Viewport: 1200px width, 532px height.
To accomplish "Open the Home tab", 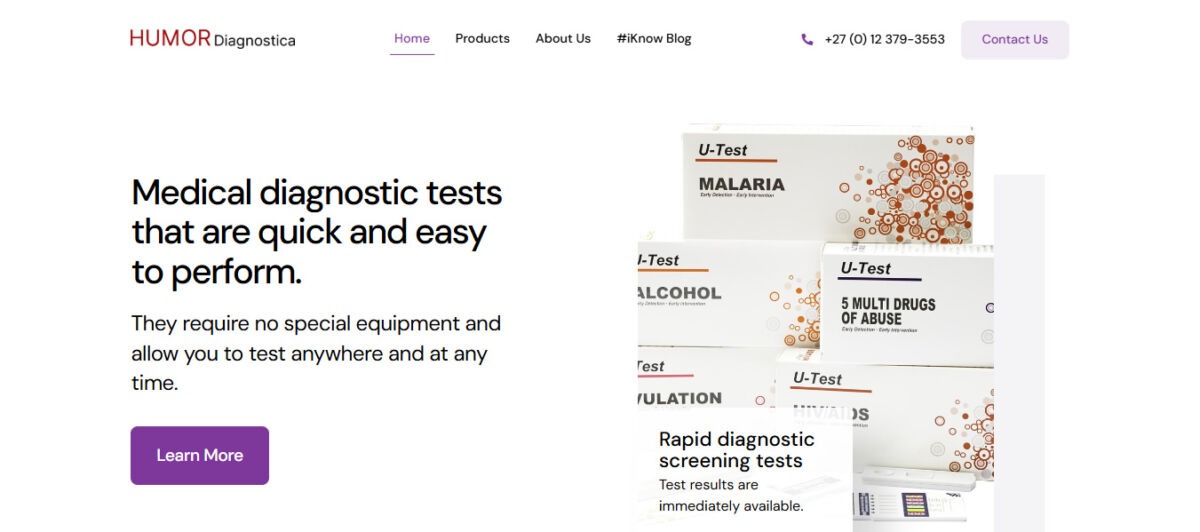I will (412, 39).
